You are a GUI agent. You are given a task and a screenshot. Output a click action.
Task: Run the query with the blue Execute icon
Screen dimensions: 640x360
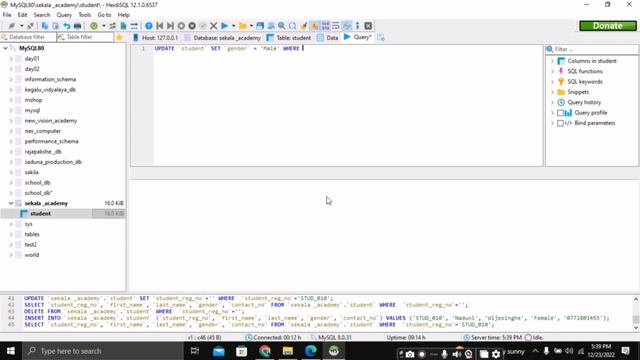[x=224, y=26]
